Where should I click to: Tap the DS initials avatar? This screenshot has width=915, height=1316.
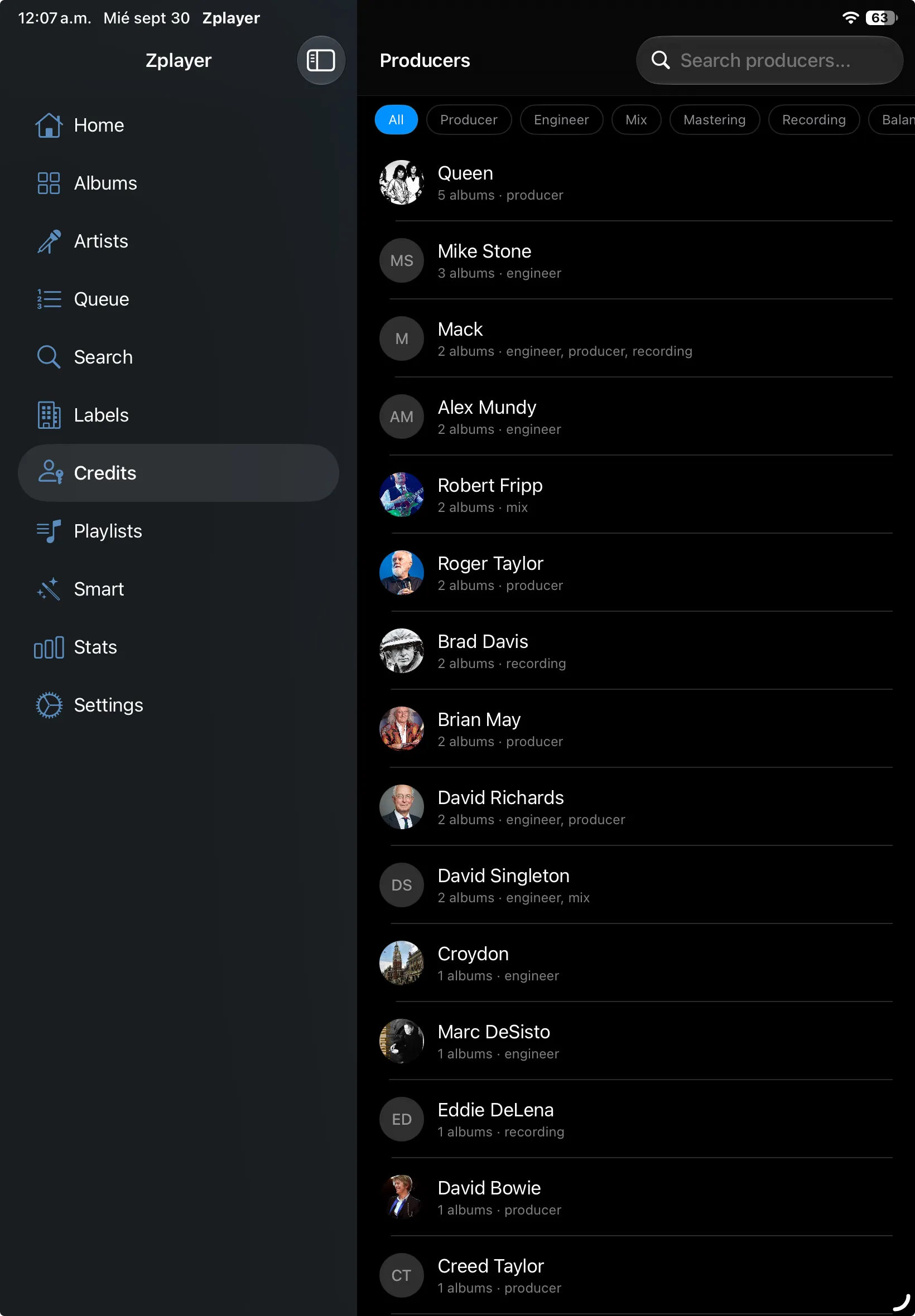coord(401,885)
